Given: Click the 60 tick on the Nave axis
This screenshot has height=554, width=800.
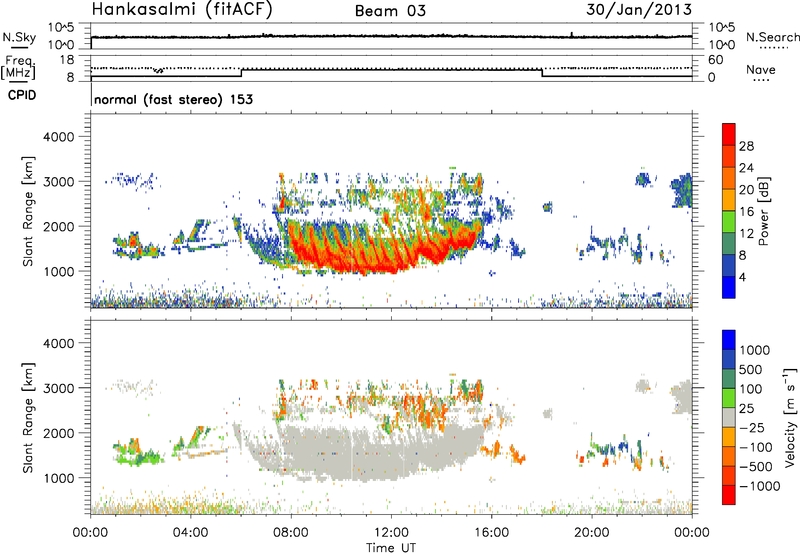Looking at the screenshot, I should [x=715, y=60].
